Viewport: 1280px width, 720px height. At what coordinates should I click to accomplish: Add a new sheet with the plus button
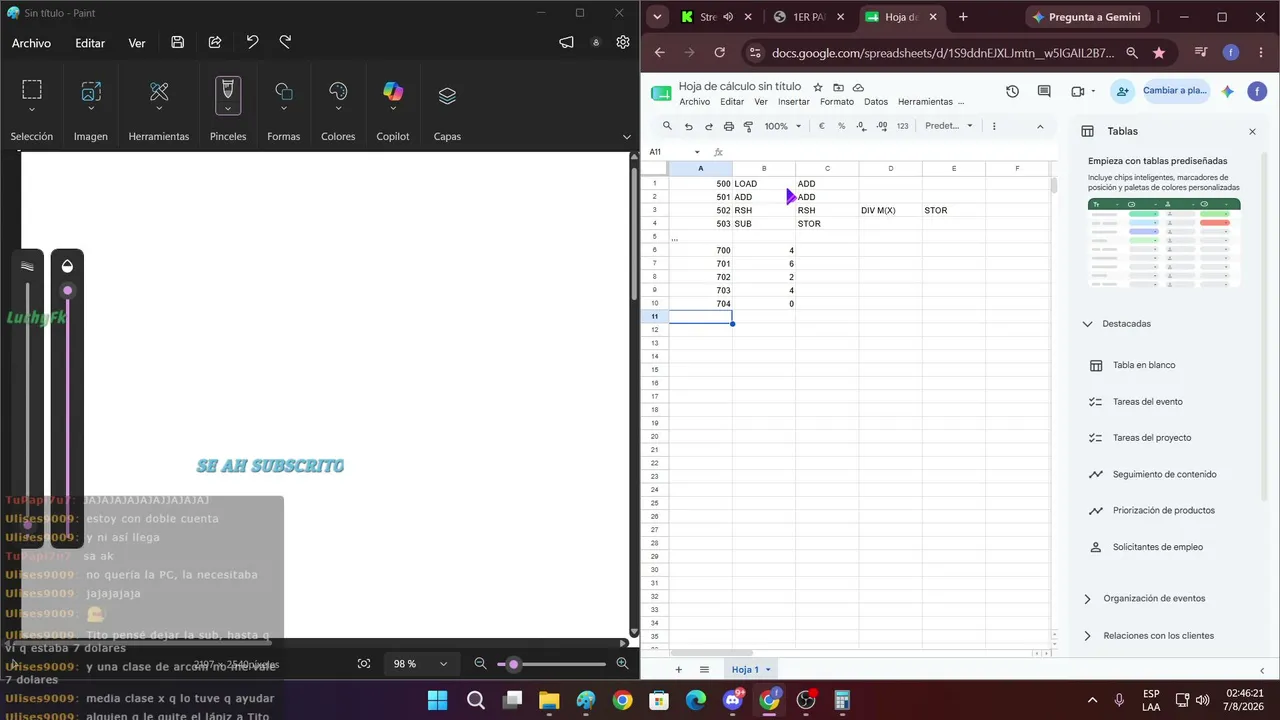click(678, 669)
